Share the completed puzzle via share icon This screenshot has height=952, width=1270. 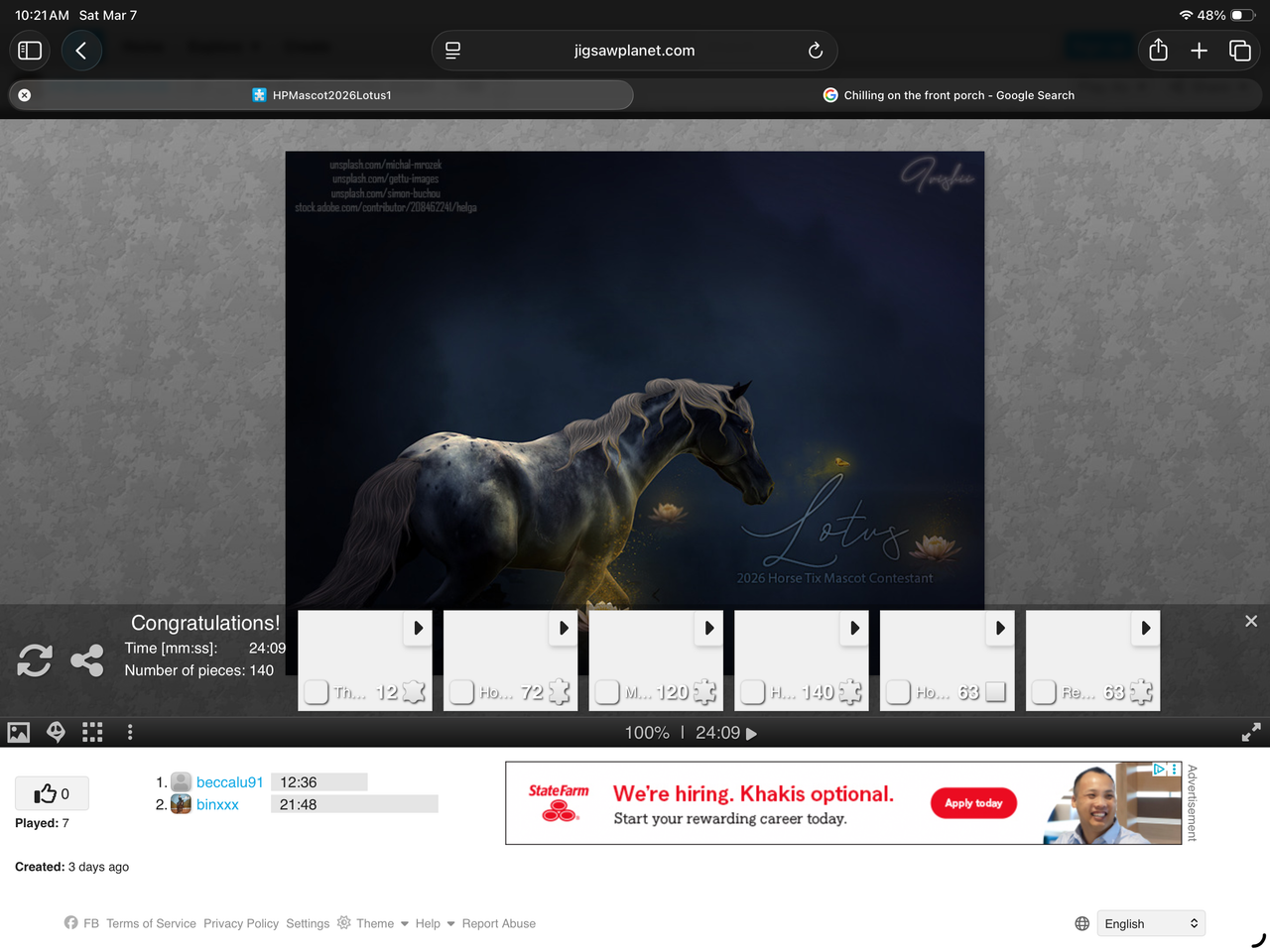point(87,660)
